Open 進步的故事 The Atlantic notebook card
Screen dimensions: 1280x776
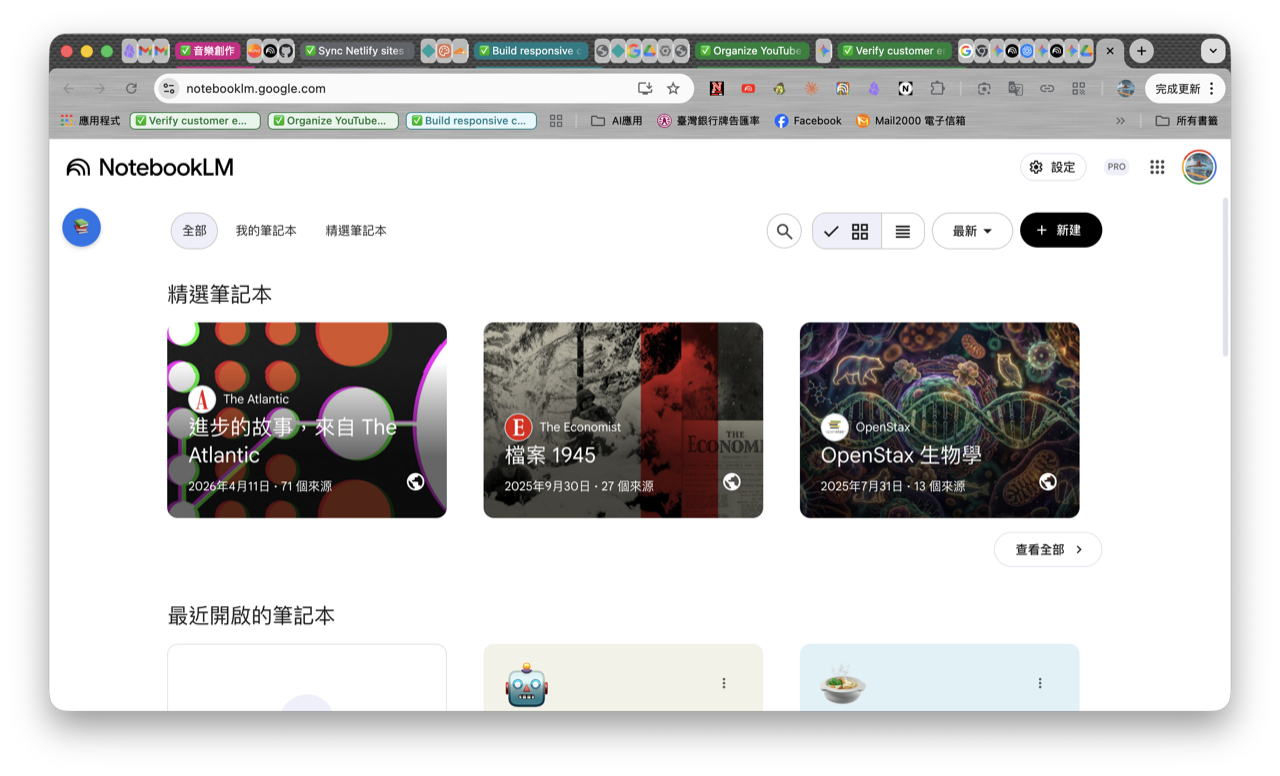click(x=307, y=420)
